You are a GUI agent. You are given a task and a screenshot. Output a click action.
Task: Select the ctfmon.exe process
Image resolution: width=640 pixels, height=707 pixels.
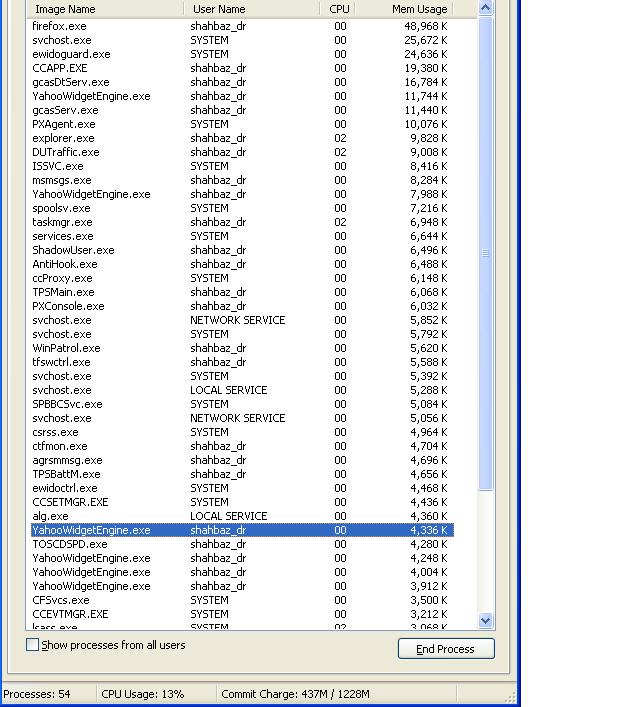(x=242, y=445)
